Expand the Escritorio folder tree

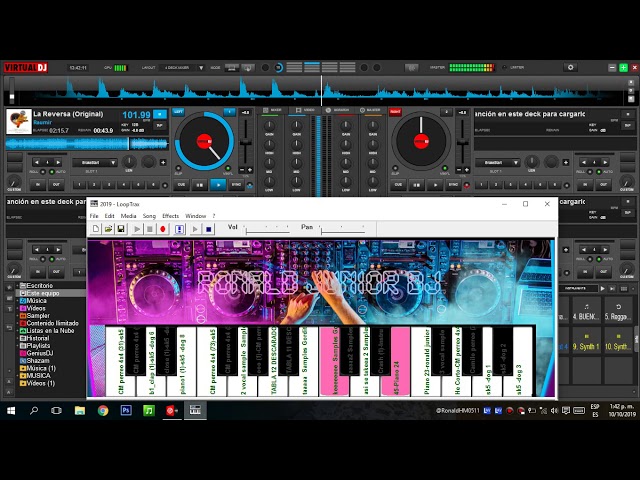(18, 286)
